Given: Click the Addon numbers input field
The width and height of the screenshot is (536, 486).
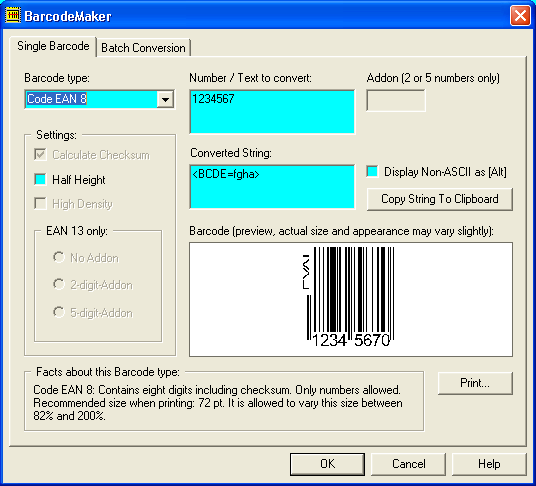Looking at the screenshot, I should (396, 100).
